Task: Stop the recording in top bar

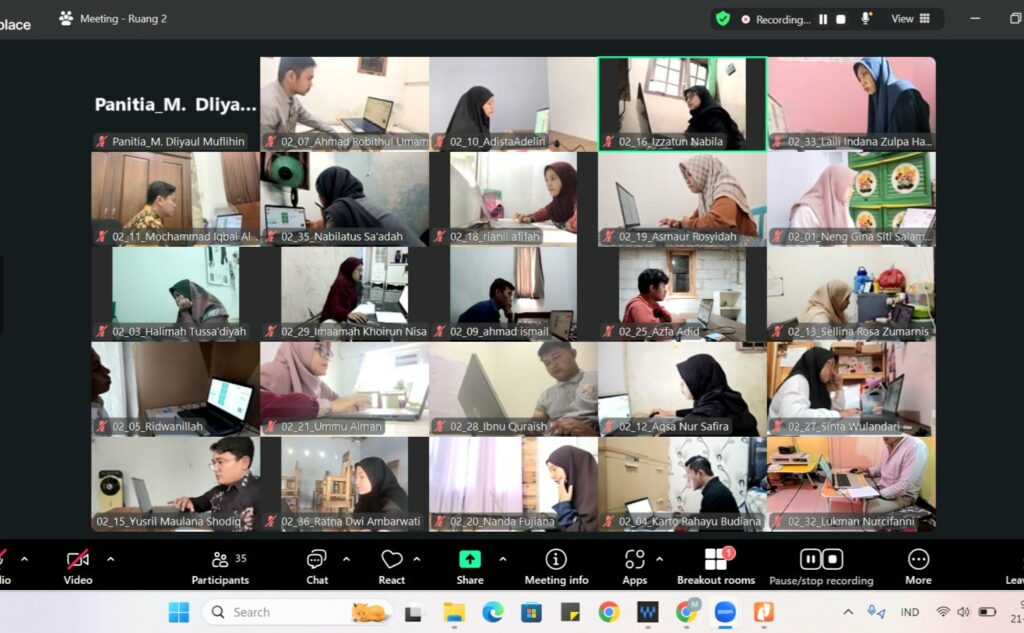Action: 841,19
